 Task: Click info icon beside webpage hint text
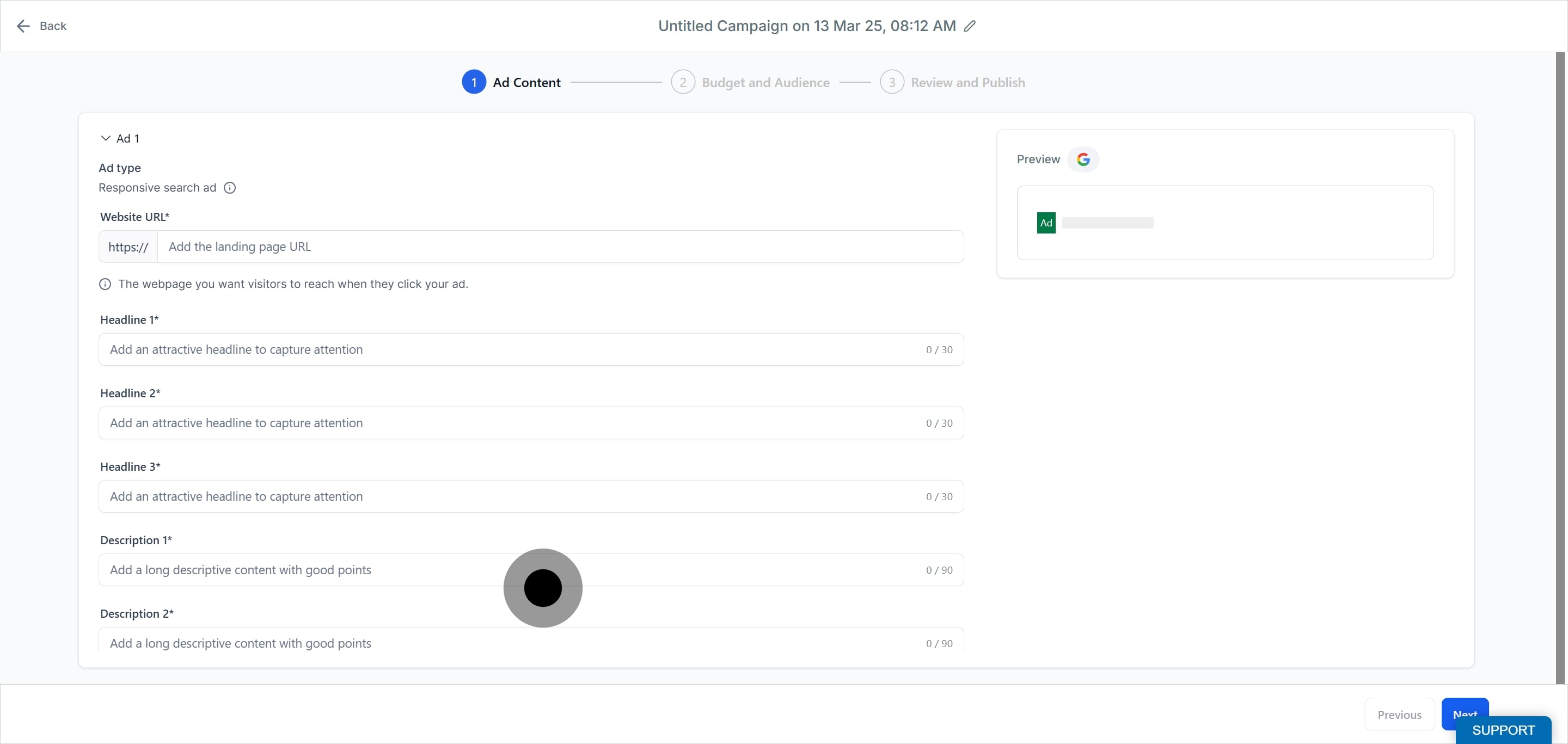coord(105,284)
